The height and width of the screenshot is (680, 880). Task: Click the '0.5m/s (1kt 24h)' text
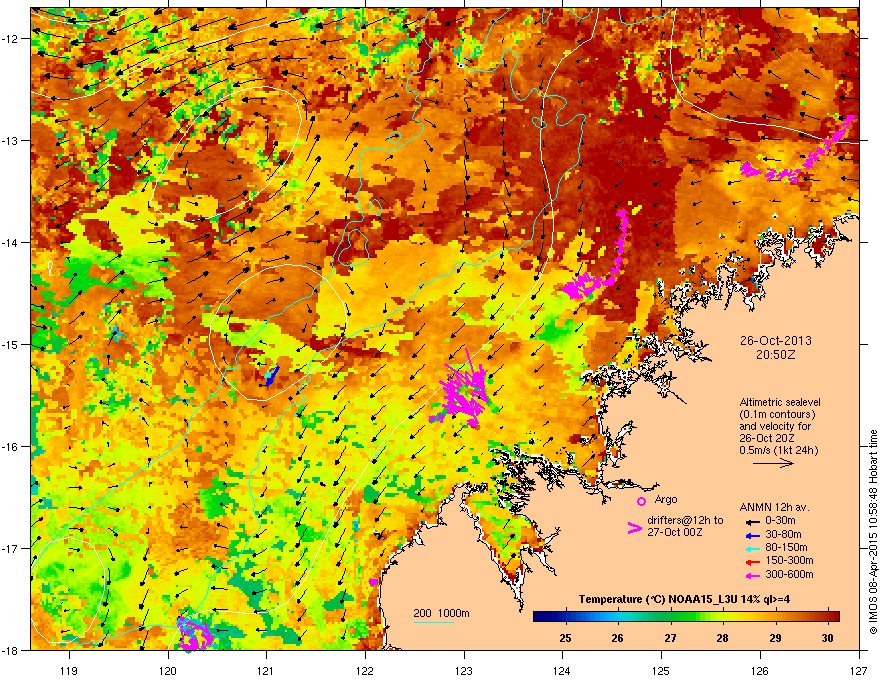pos(778,450)
